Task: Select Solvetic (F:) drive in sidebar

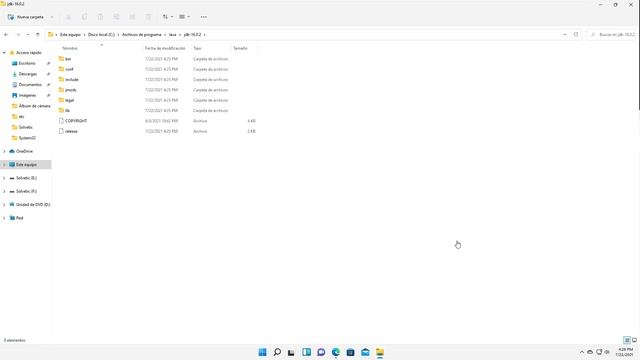Action: click(26, 191)
